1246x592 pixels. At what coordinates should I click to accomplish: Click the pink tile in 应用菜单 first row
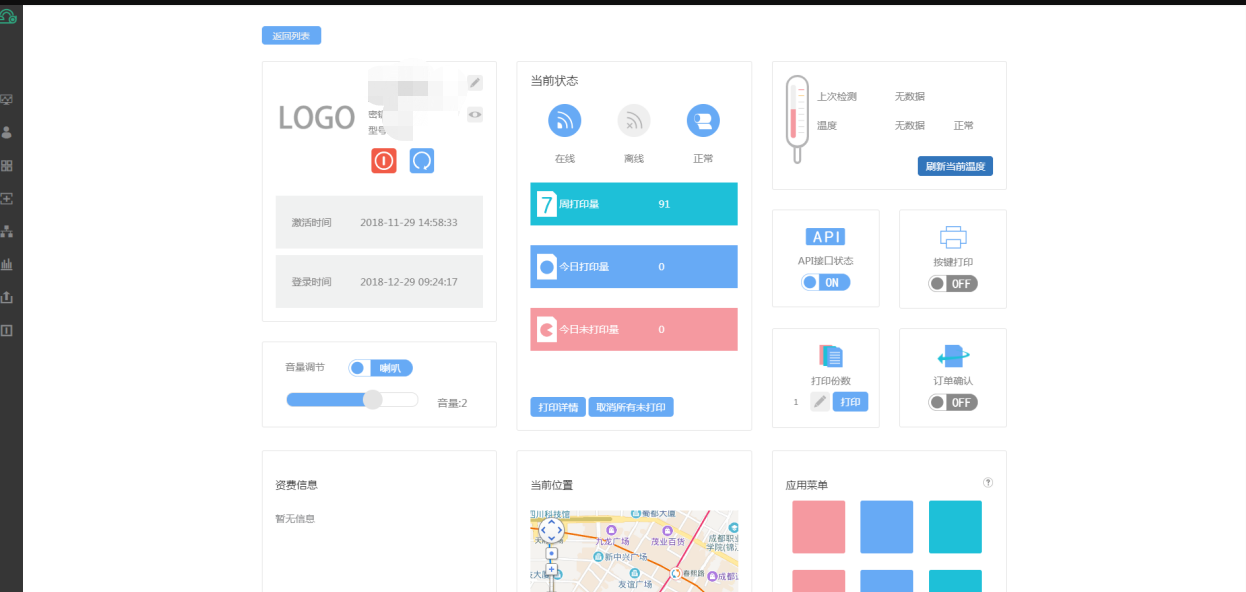coord(819,527)
